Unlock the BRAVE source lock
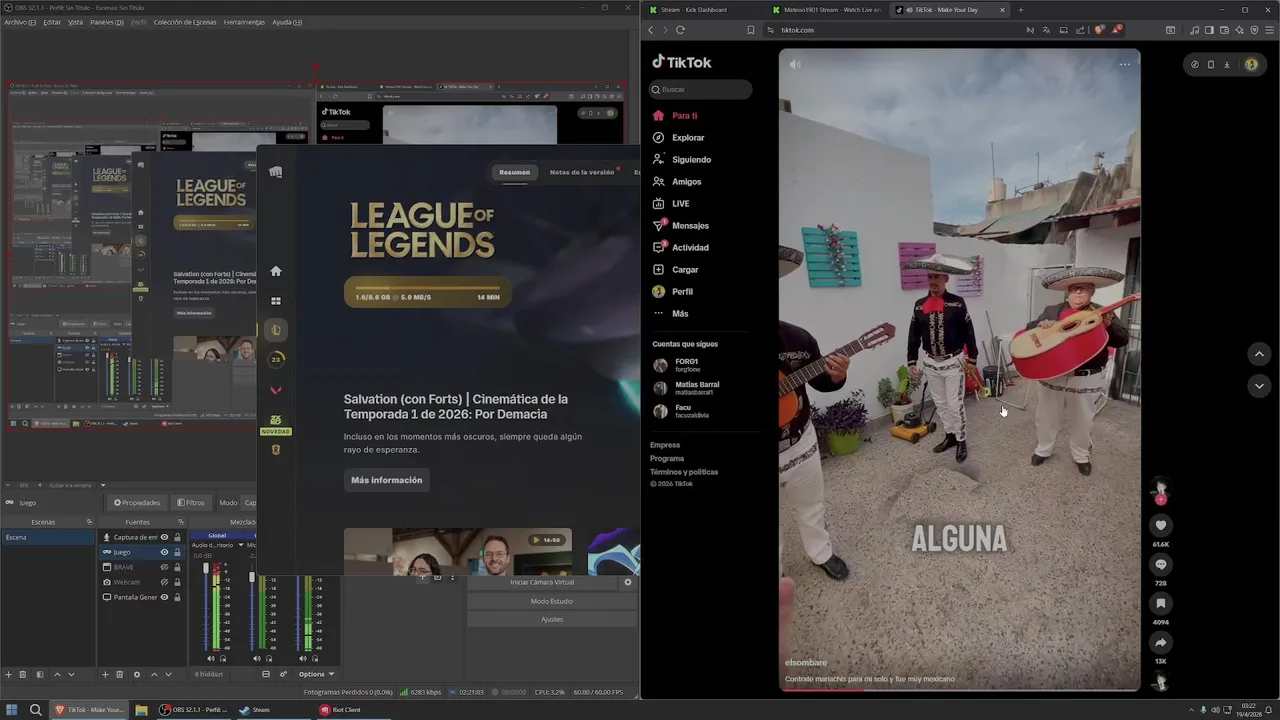The image size is (1280, 720). pyautogui.click(x=178, y=567)
